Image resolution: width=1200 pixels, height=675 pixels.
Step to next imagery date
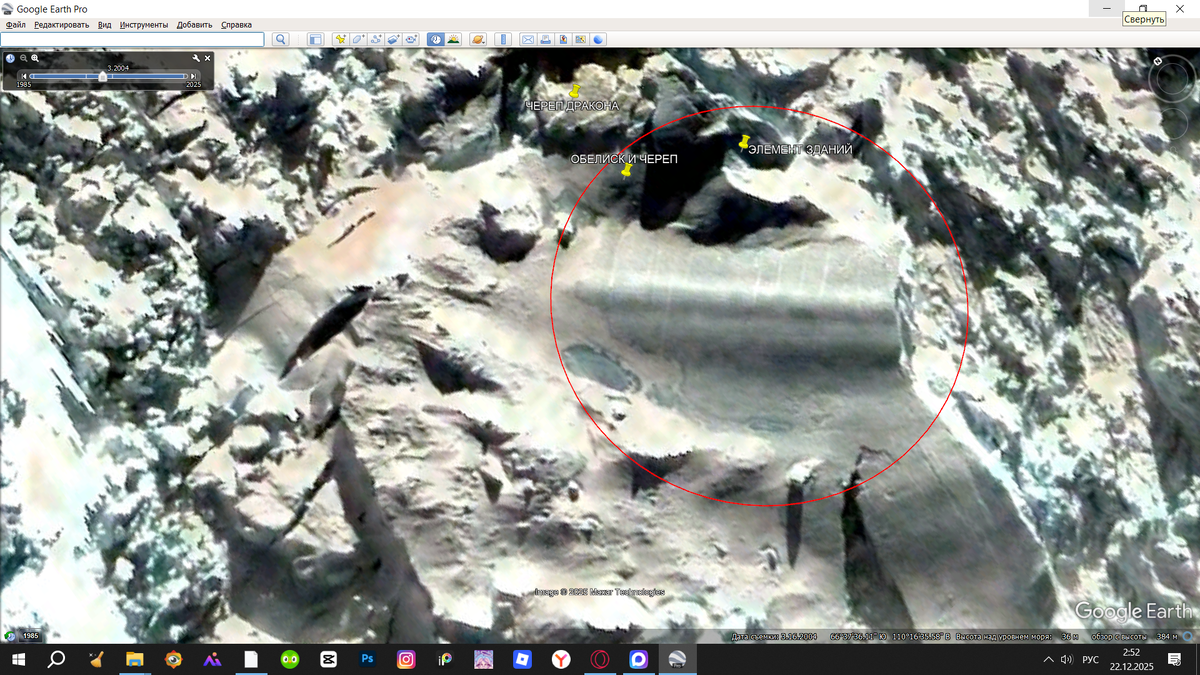pos(193,76)
